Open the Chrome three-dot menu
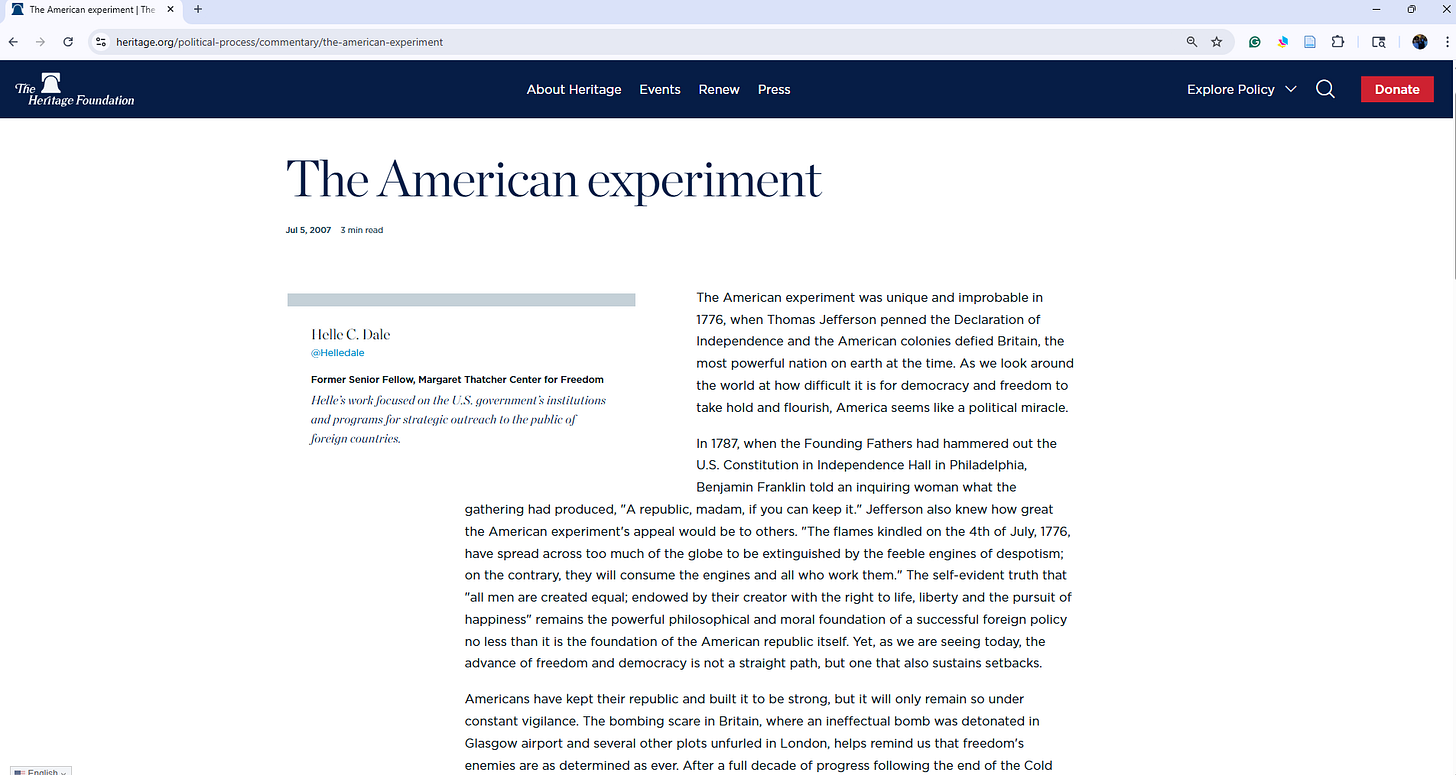The height and width of the screenshot is (775, 1456). [x=1446, y=42]
